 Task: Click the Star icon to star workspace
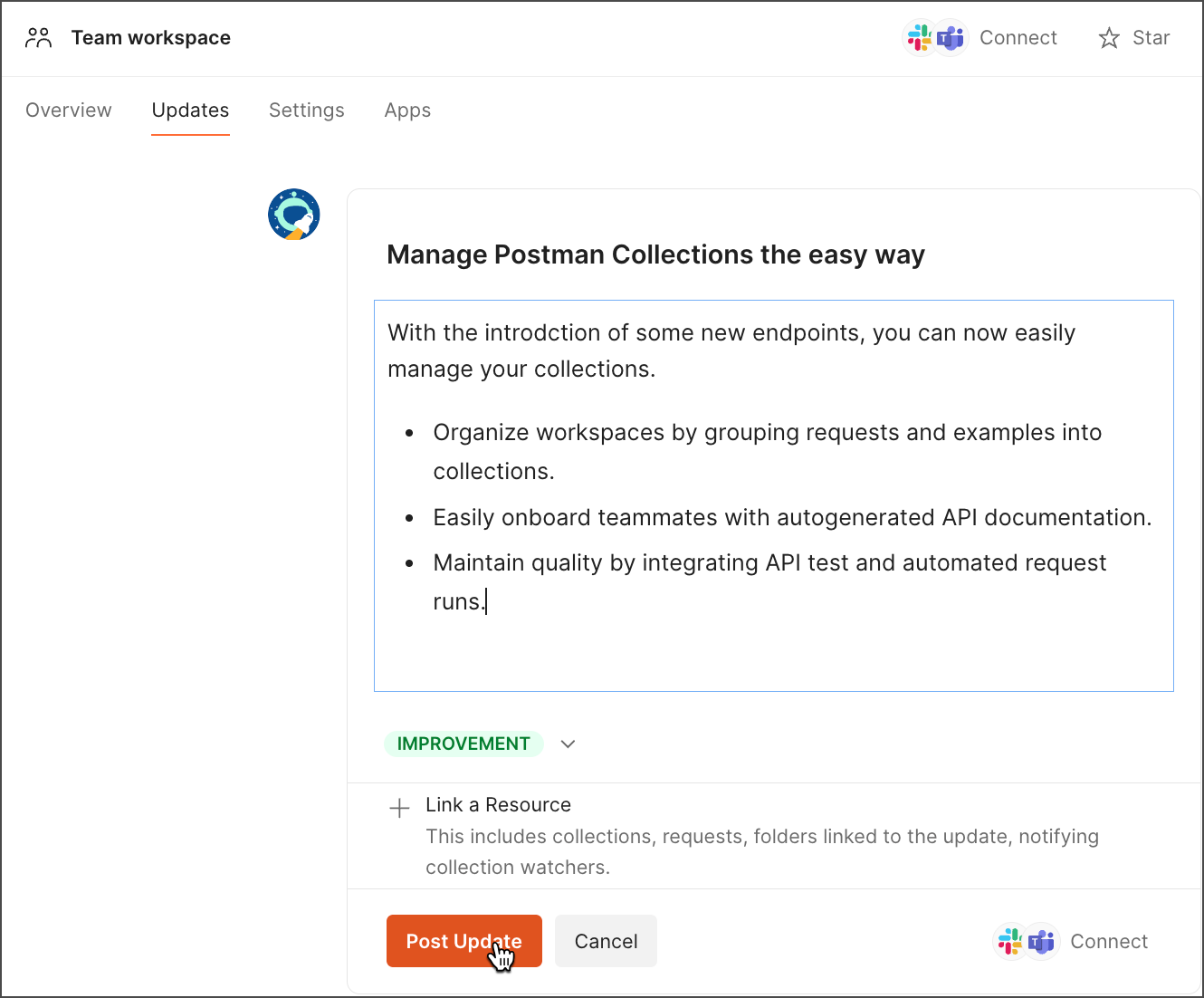[1109, 38]
